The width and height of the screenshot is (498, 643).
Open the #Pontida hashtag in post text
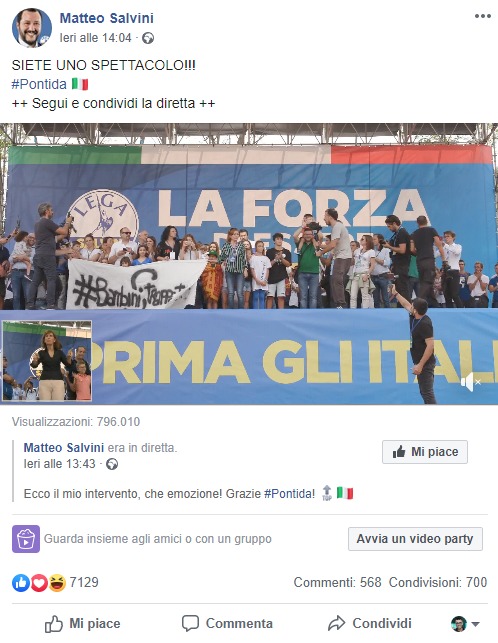[x=39, y=84]
